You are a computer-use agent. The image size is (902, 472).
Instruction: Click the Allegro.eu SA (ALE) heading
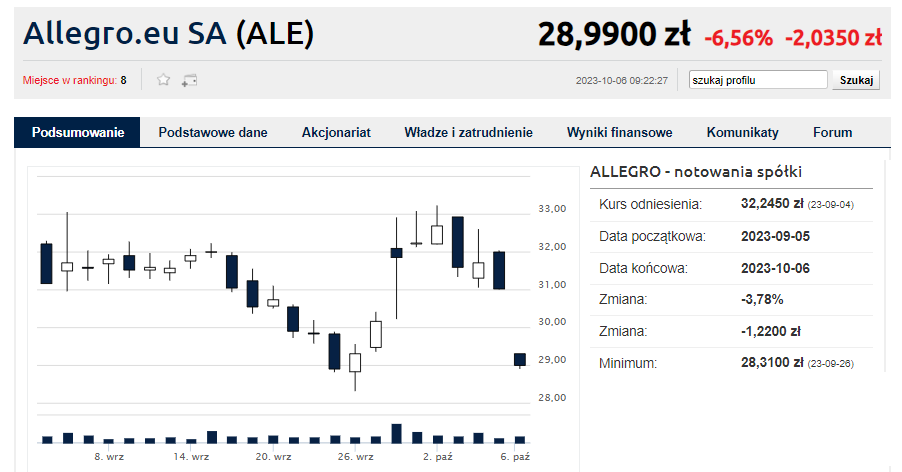click(x=169, y=34)
